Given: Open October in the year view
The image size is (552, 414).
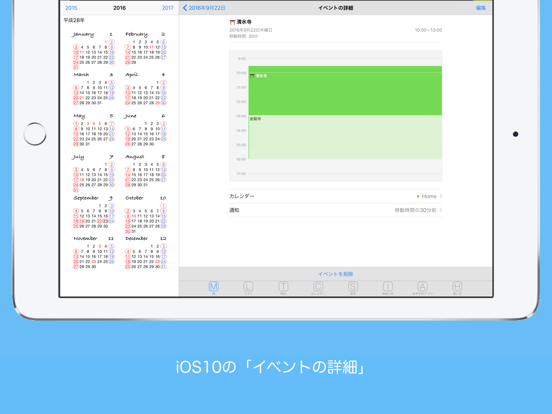Looking at the screenshot, I should click(145, 214).
